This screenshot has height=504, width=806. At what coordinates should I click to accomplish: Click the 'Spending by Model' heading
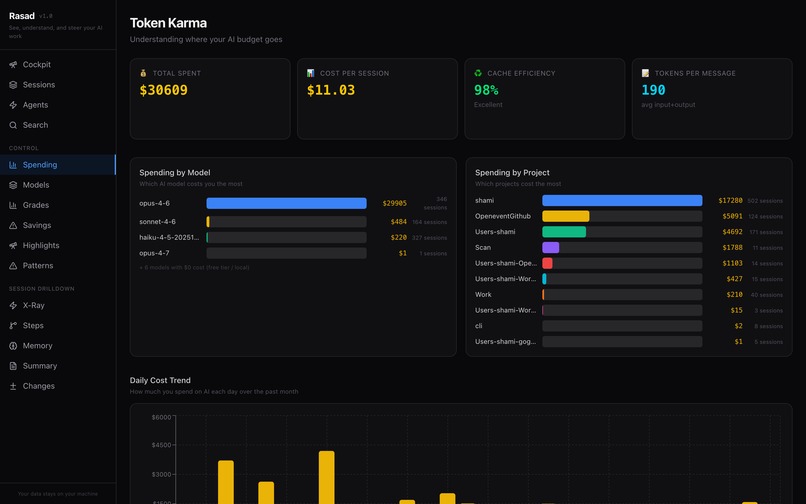click(x=175, y=173)
